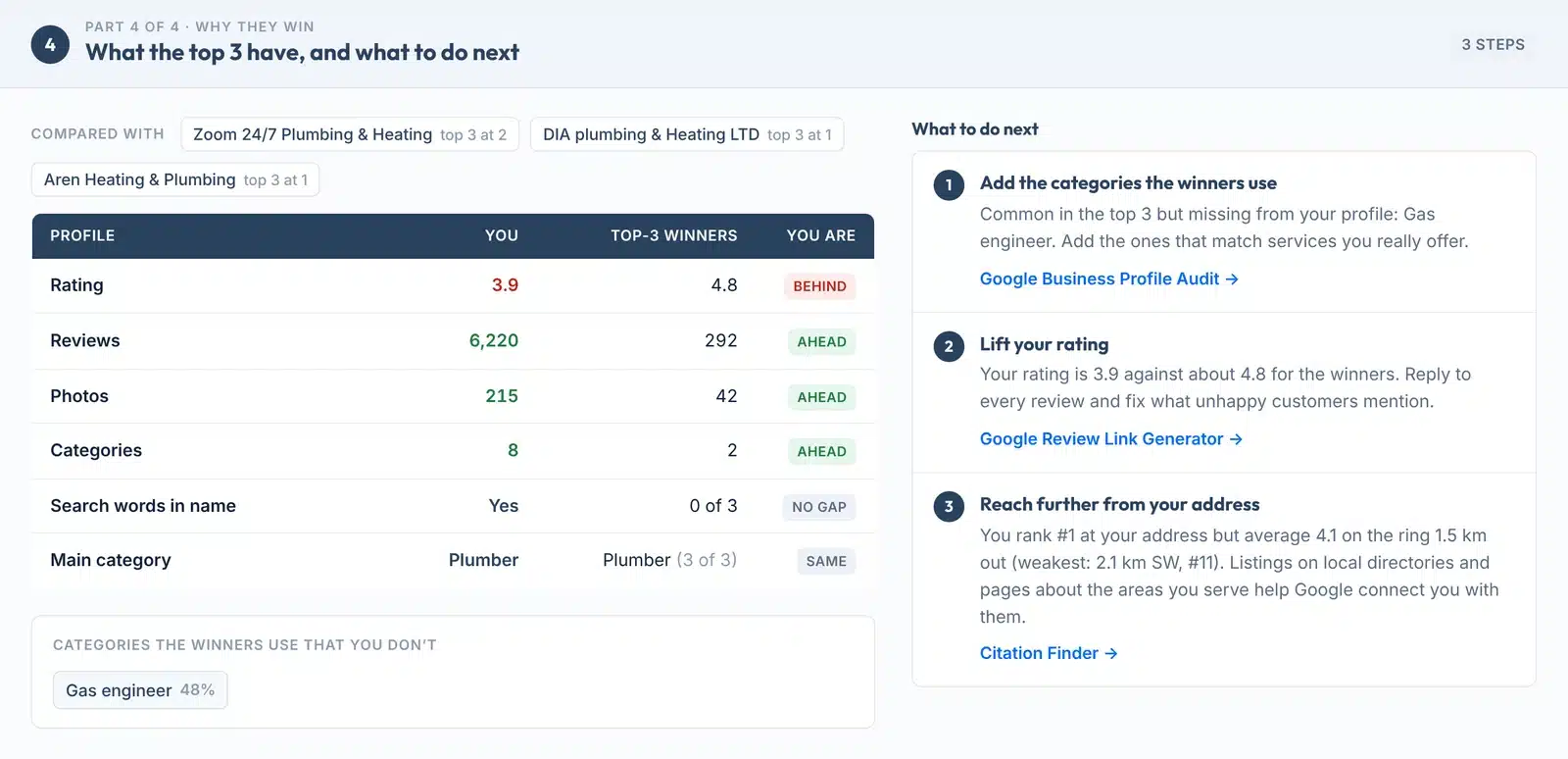Click the winners' photos value 42
Image resolution: width=1568 pixels, height=759 pixels.
(726, 396)
